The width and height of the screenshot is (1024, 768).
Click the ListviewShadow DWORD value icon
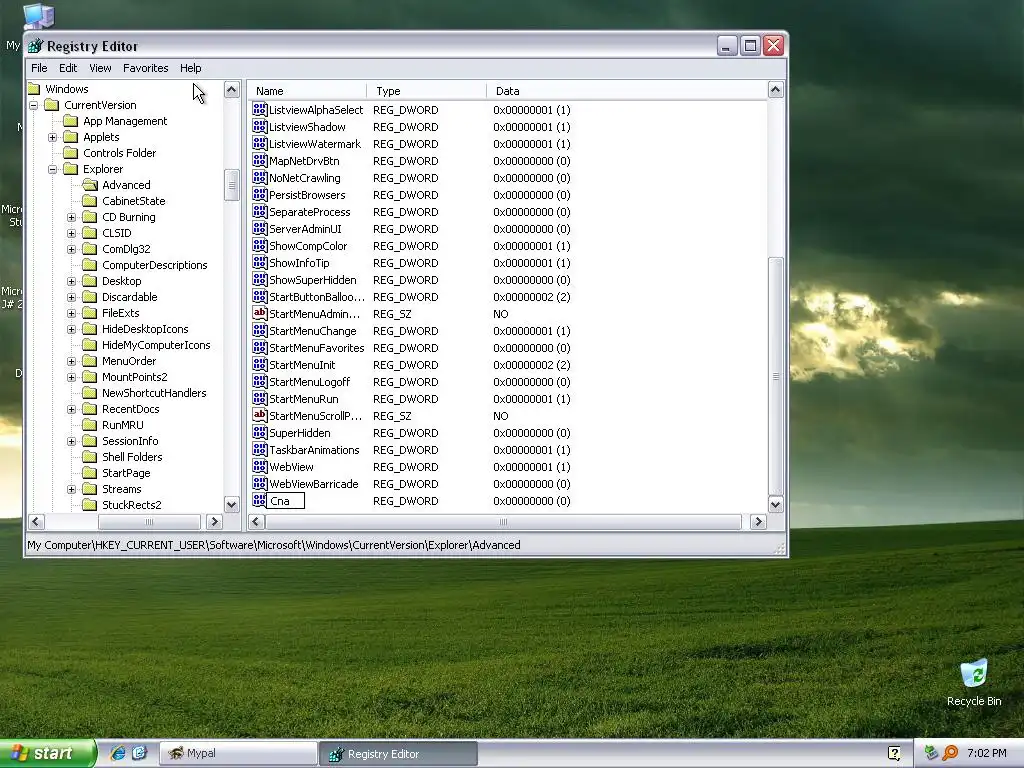click(260, 127)
